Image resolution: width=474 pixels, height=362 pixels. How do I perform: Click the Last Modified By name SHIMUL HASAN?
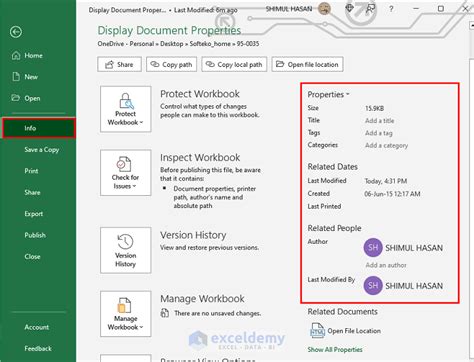click(x=414, y=286)
